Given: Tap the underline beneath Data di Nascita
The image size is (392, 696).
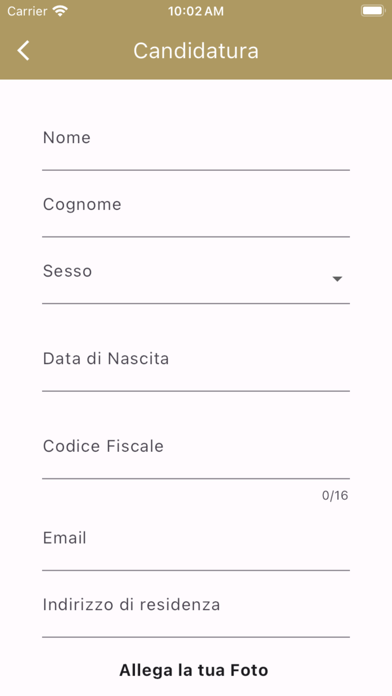Looking at the screenshot, I should [x=196, y=391].
